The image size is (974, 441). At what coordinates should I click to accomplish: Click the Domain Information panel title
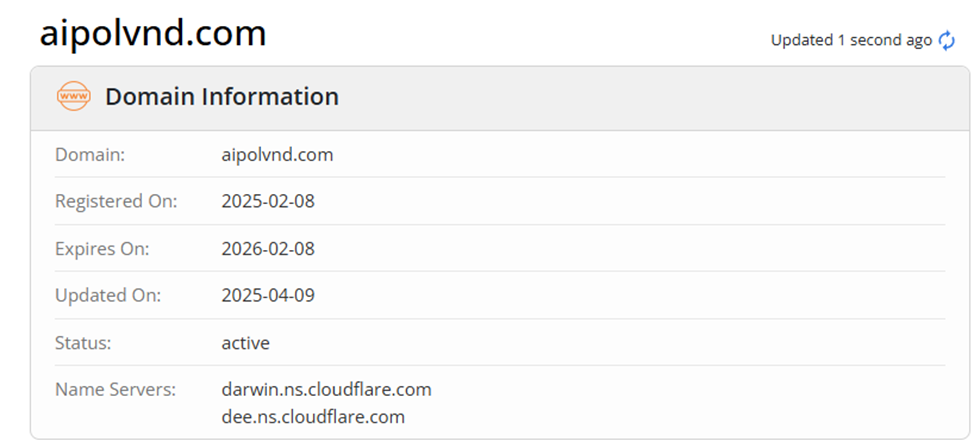coord(222,97)
